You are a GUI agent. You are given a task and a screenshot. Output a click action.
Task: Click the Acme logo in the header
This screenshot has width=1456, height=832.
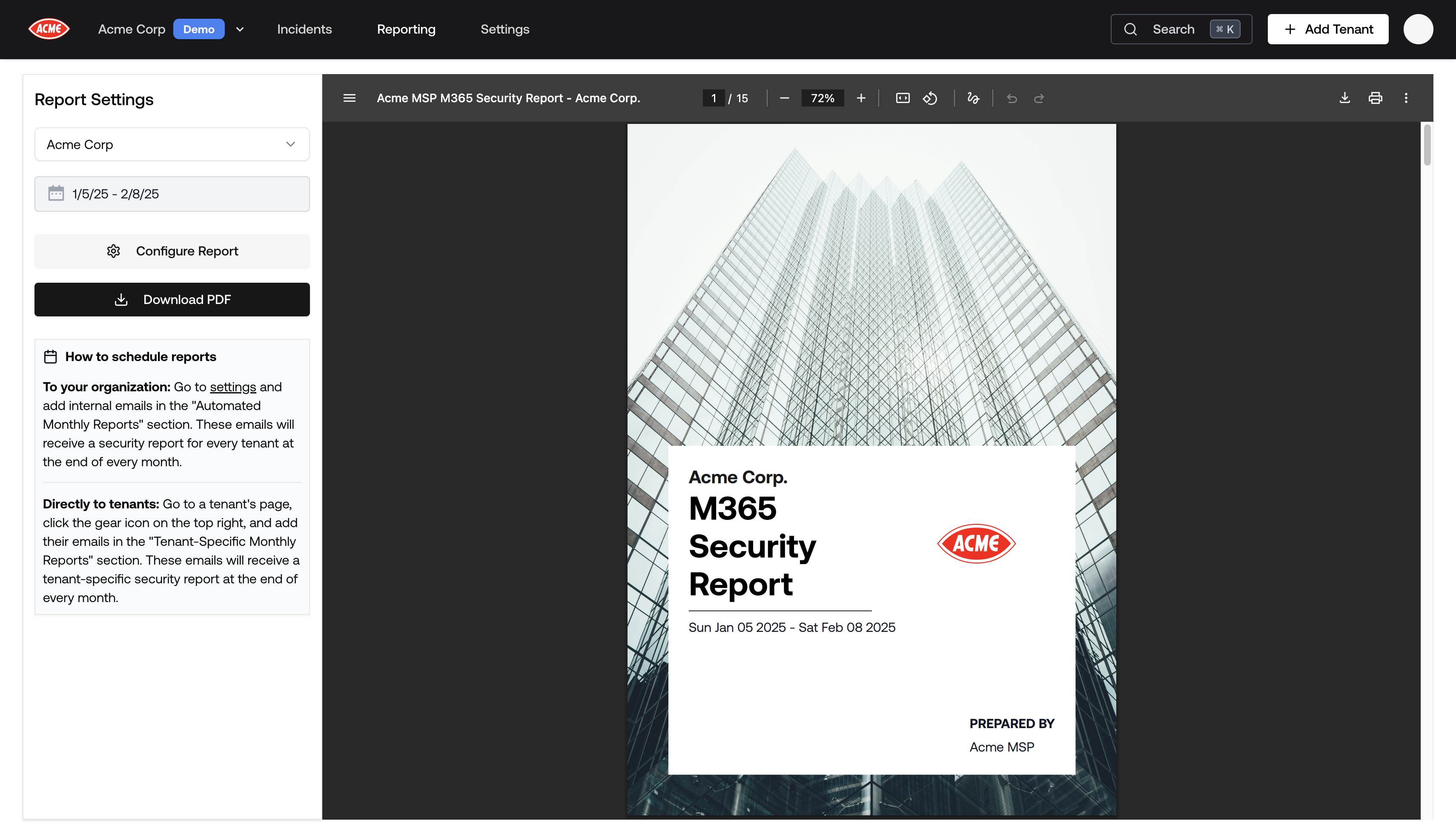tap(49, 29)
